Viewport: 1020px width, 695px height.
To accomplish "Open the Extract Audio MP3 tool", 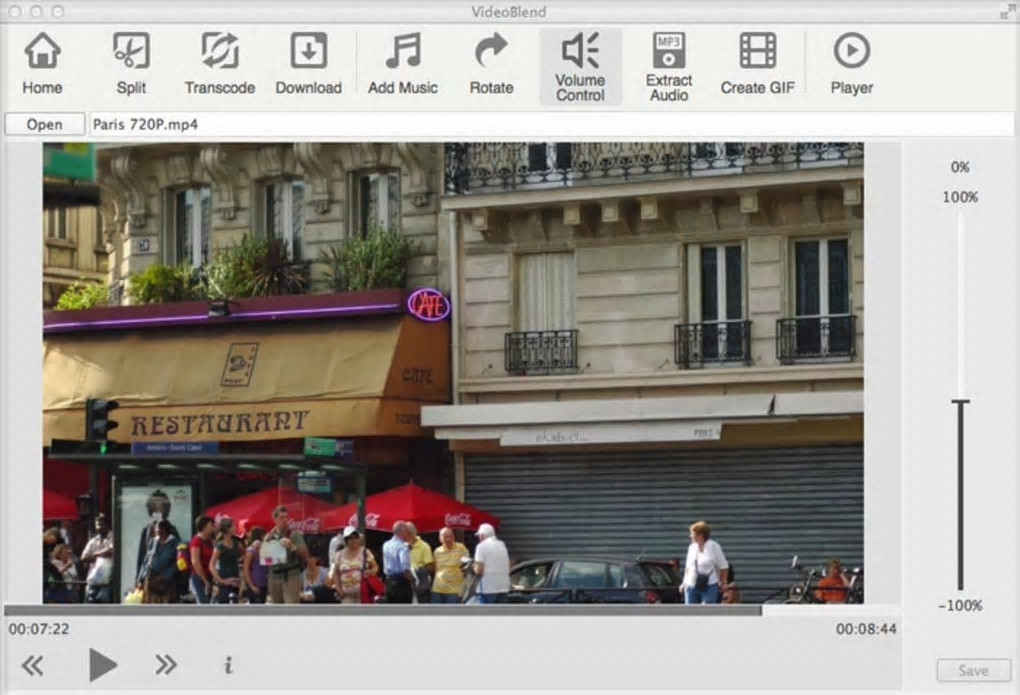I will click(x=669, y=66).
